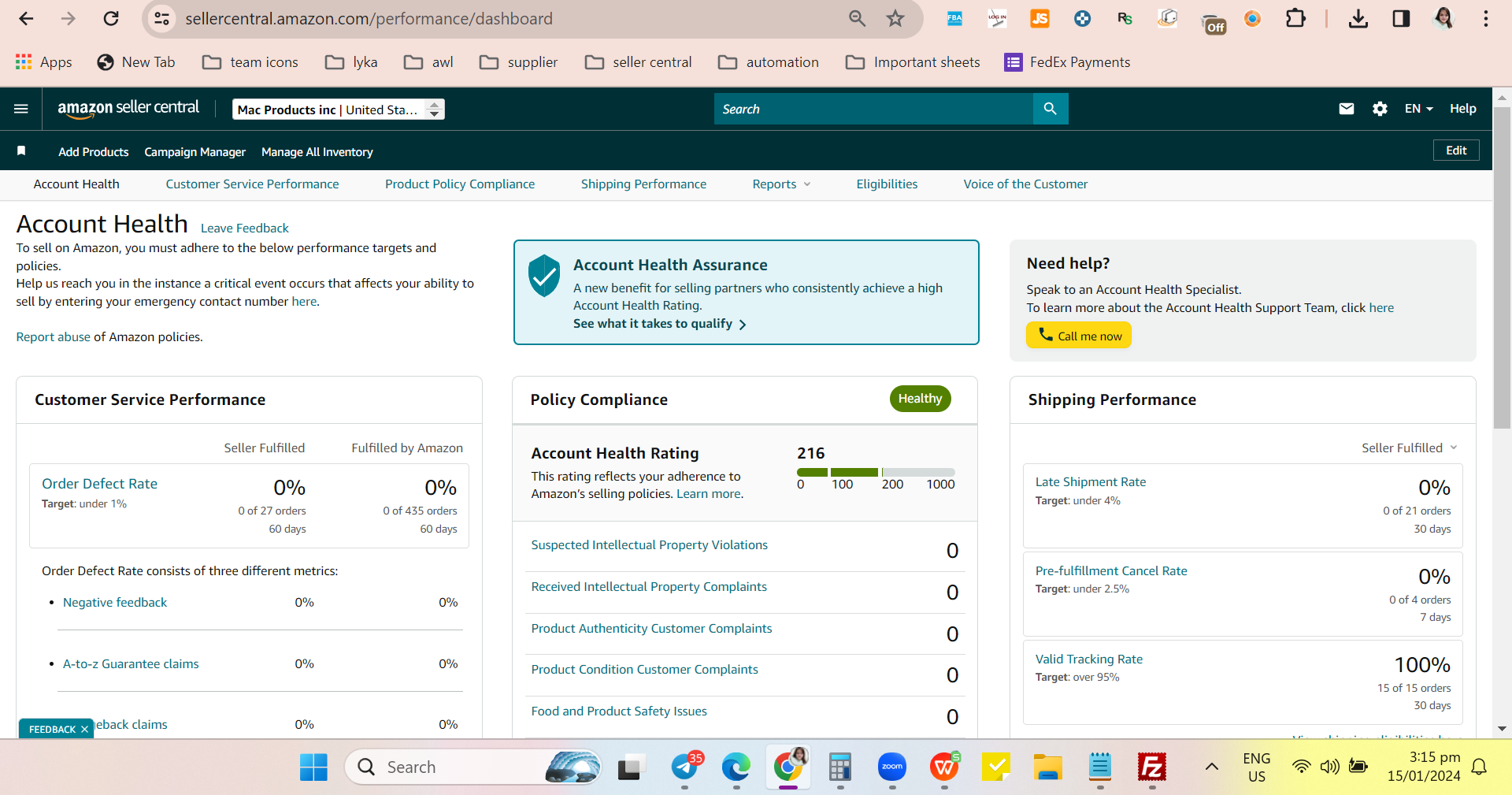Viewport: 1512px width, 795px height.
Task: Click the Windows taskbar search box
Action: [472, 767]
